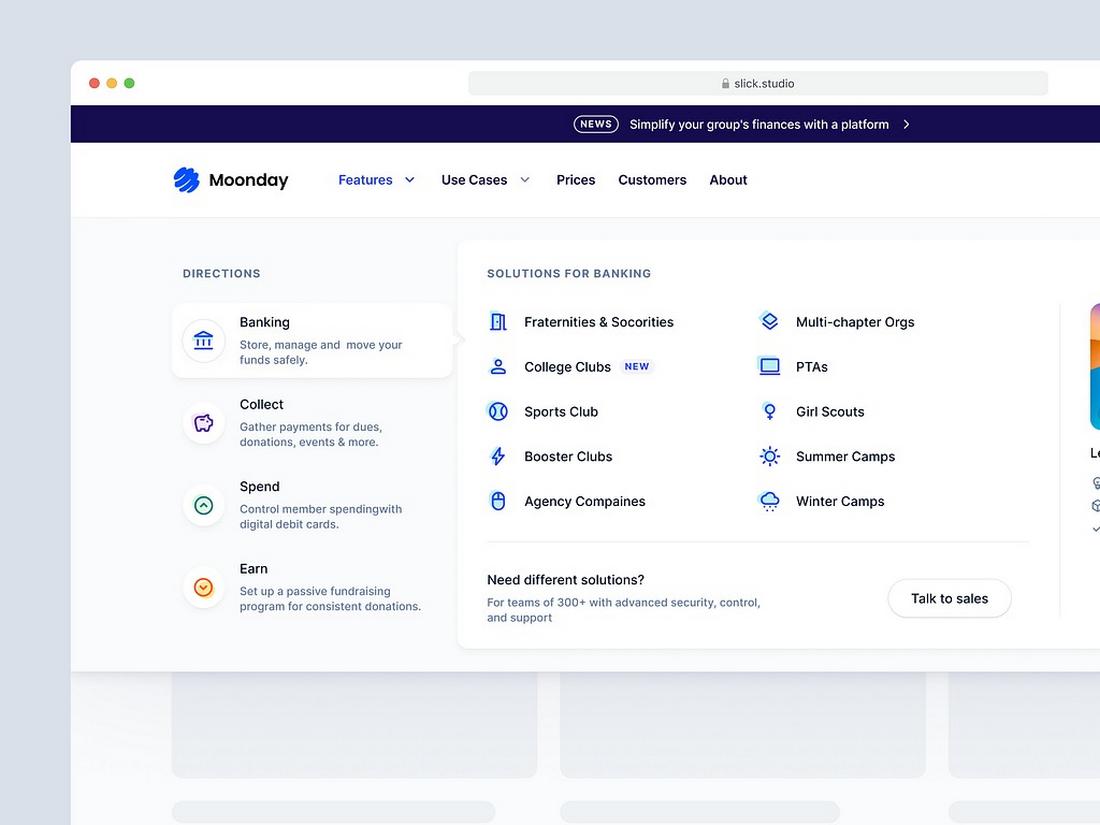1100x825 pixels.
Task: Click the Winter Camps snow cloud icon
Action: 769,502
